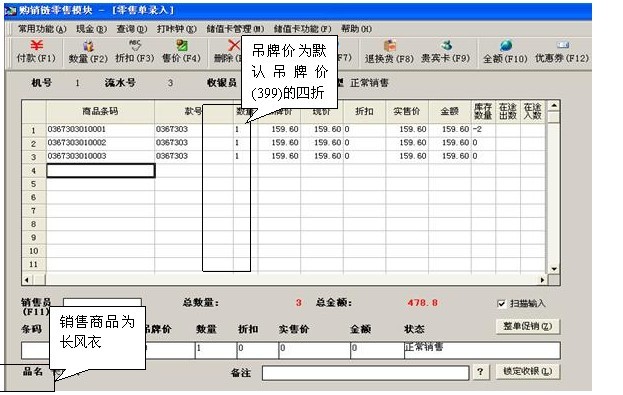Click the 销售员 input field

(x=102, y=302)
